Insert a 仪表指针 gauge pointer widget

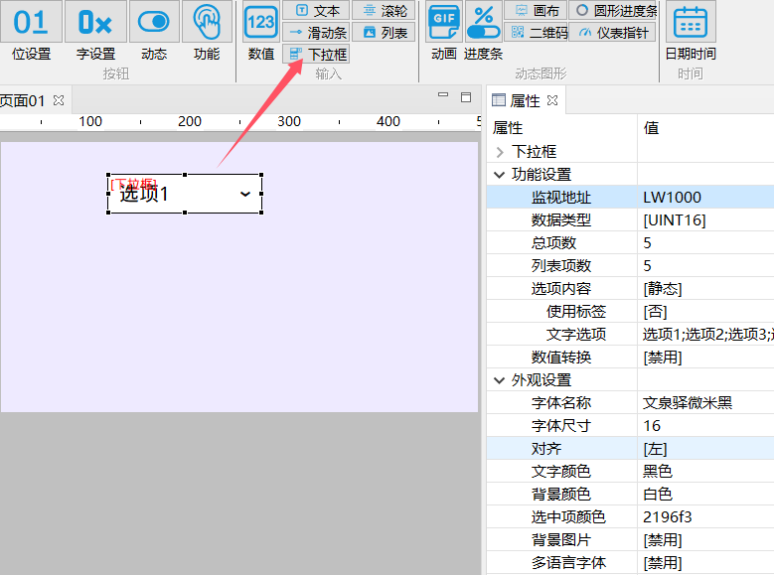click(612, 33)
